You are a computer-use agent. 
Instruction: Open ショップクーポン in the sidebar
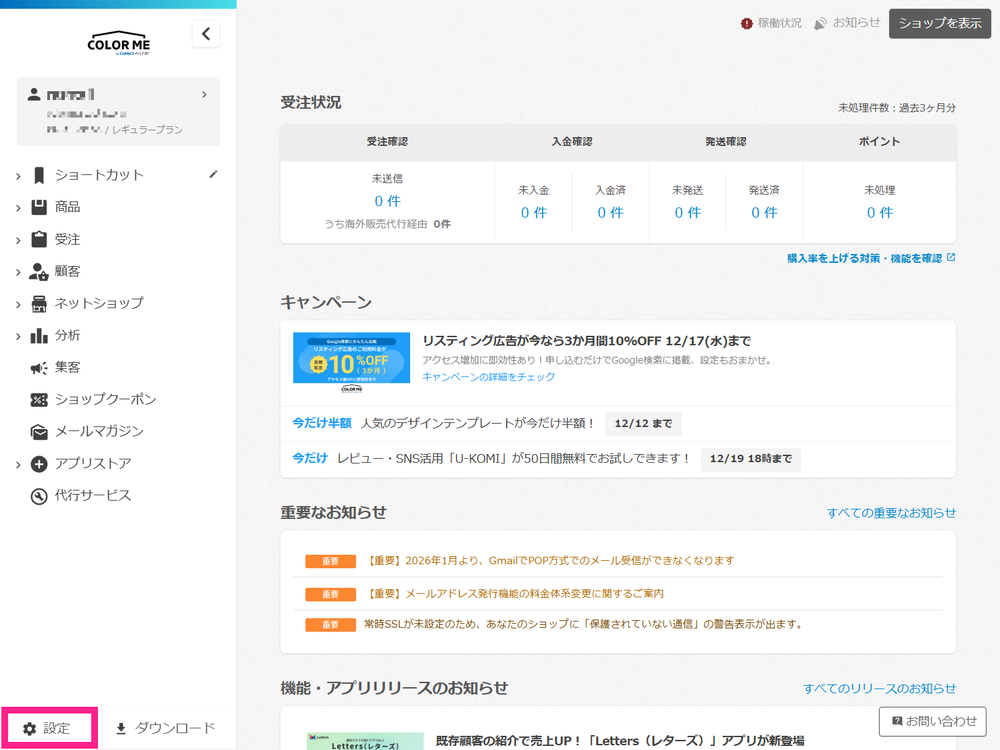[x=105, y=399]
